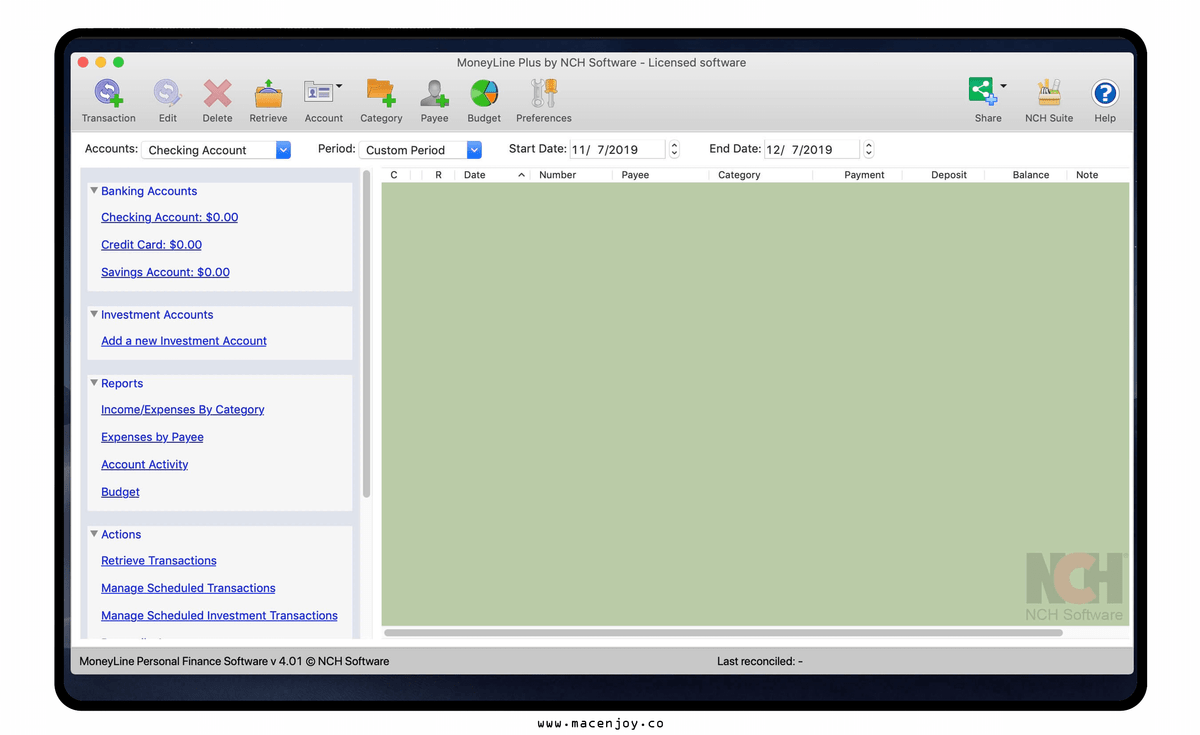
Task: Open the NCH Suite toolbox
Action: click(1049, 101)
